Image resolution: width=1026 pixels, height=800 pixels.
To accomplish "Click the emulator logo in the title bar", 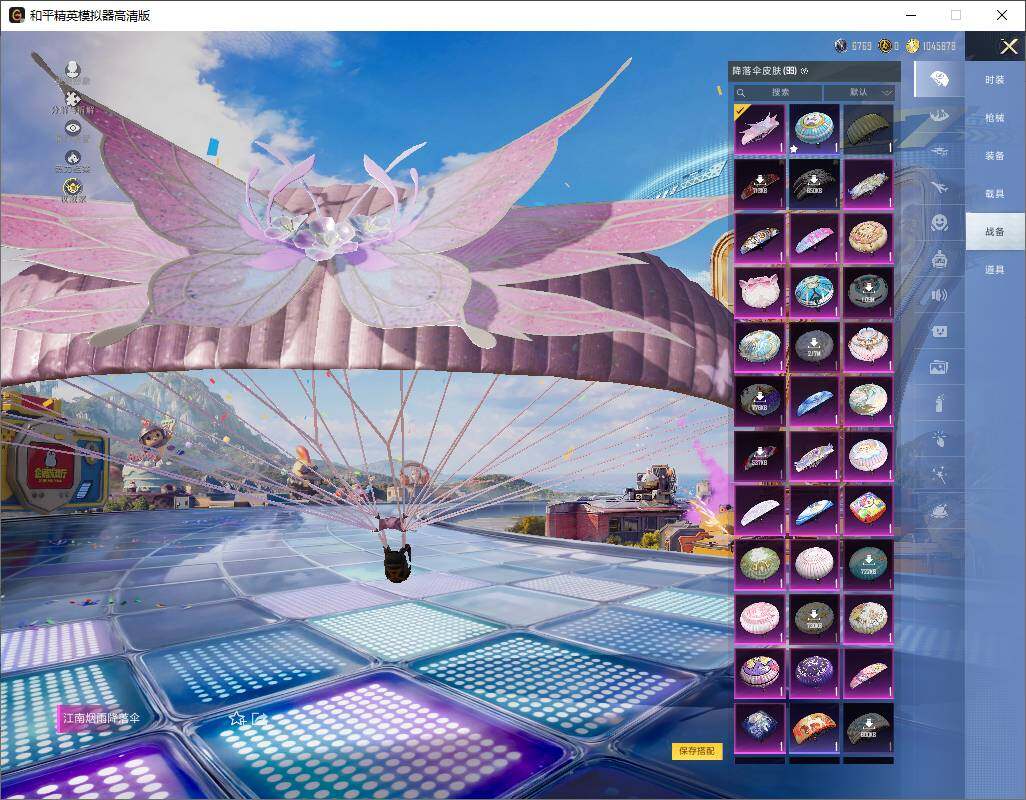I will (16, 15).
